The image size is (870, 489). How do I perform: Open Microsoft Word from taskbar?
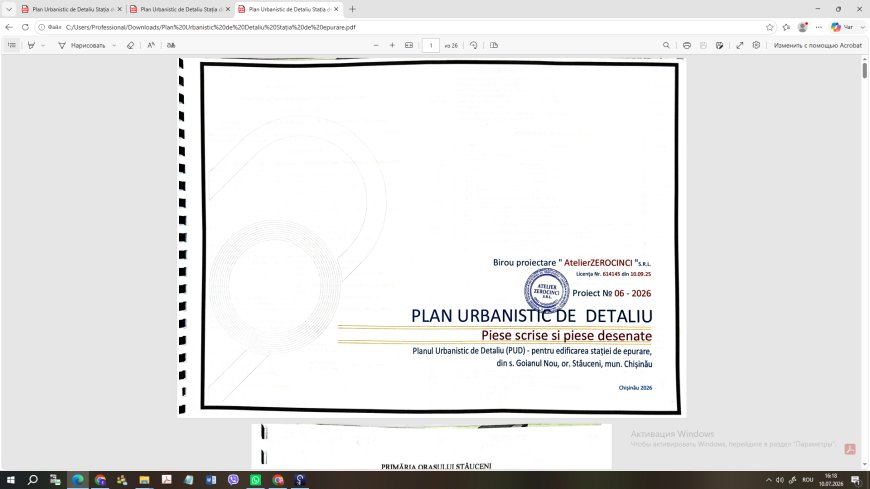pos(211,480)
